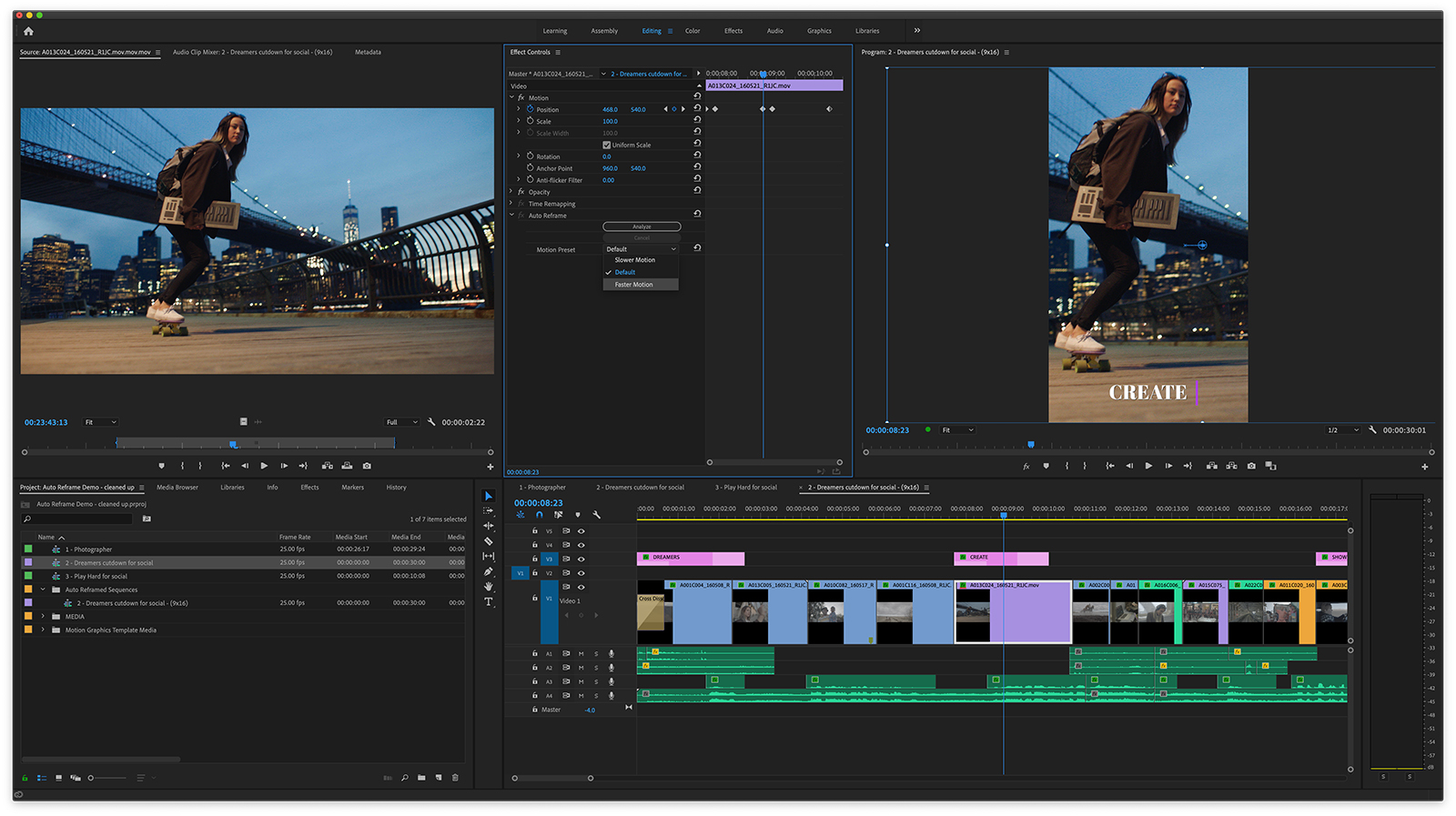This screenshot has width=1456, height=816.
Task: Click the Project panel horizontal scrollbar
Action: (101, 759)
